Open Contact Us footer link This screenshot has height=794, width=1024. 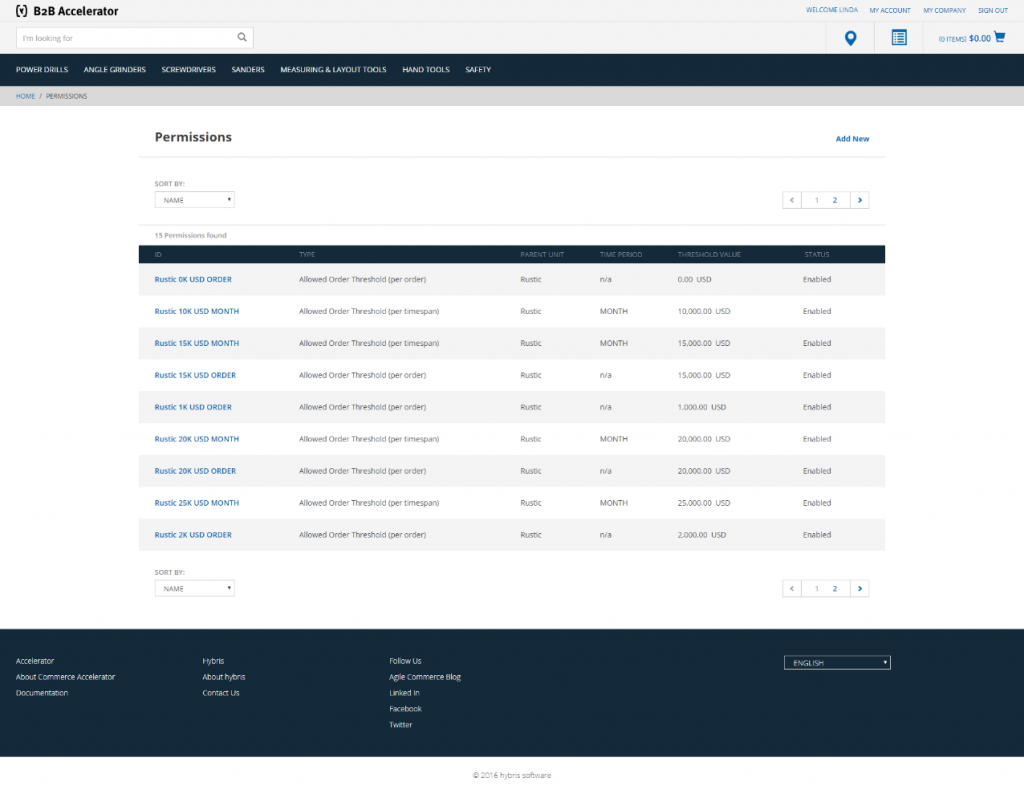click(x=221, y=693)
